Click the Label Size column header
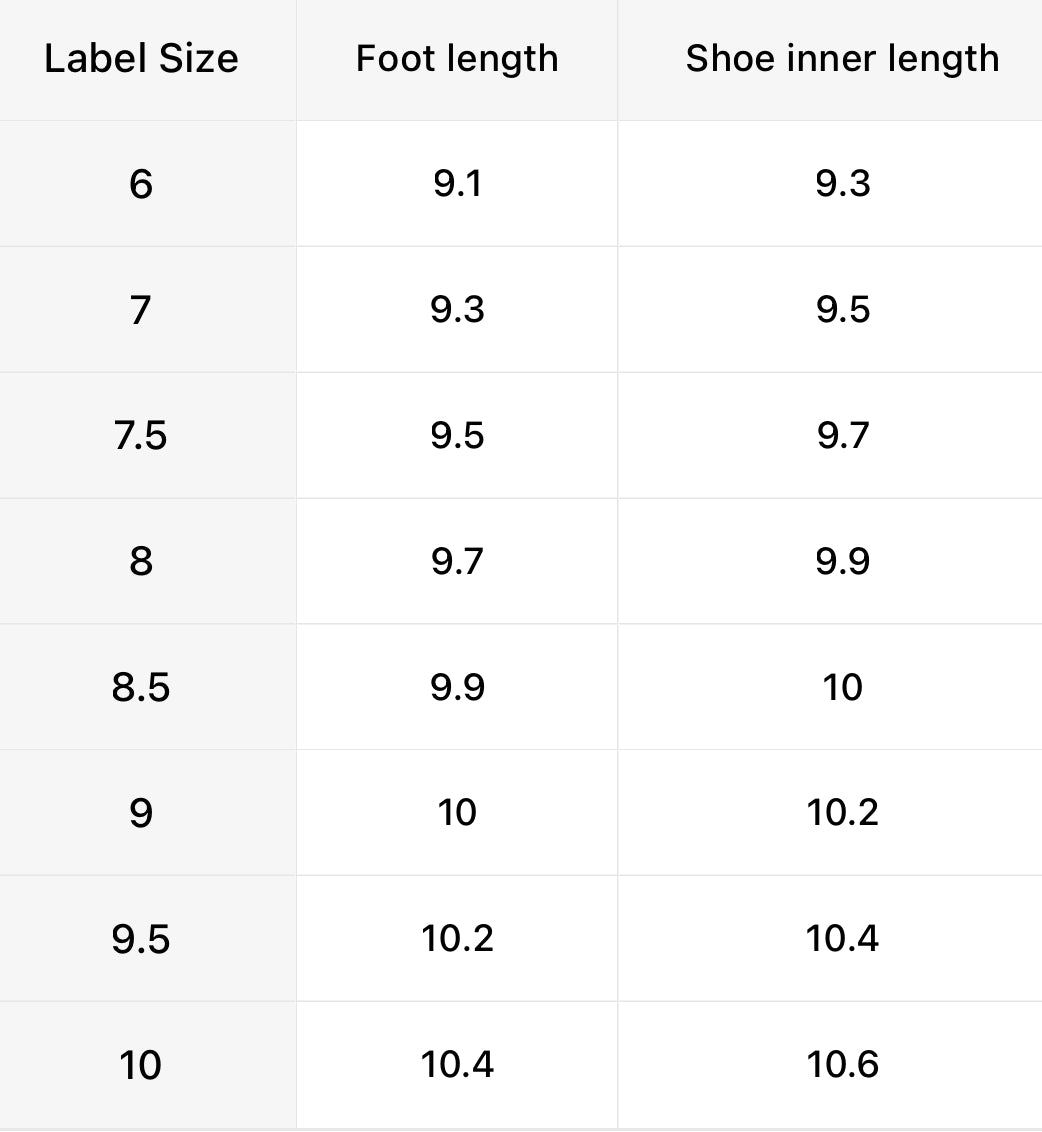The width and height of the screenshot is (1042, 1132). click(x=141, y=59)
